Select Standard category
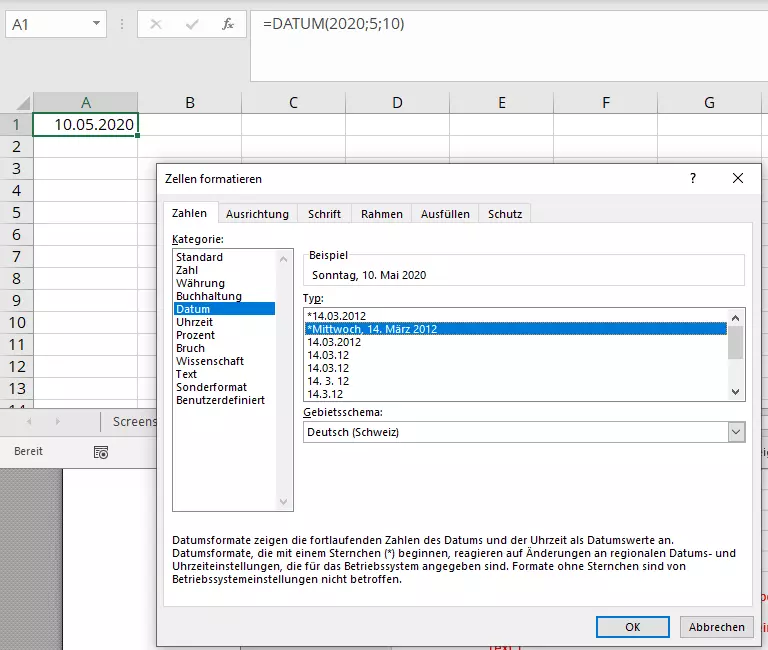 point(224,257)
